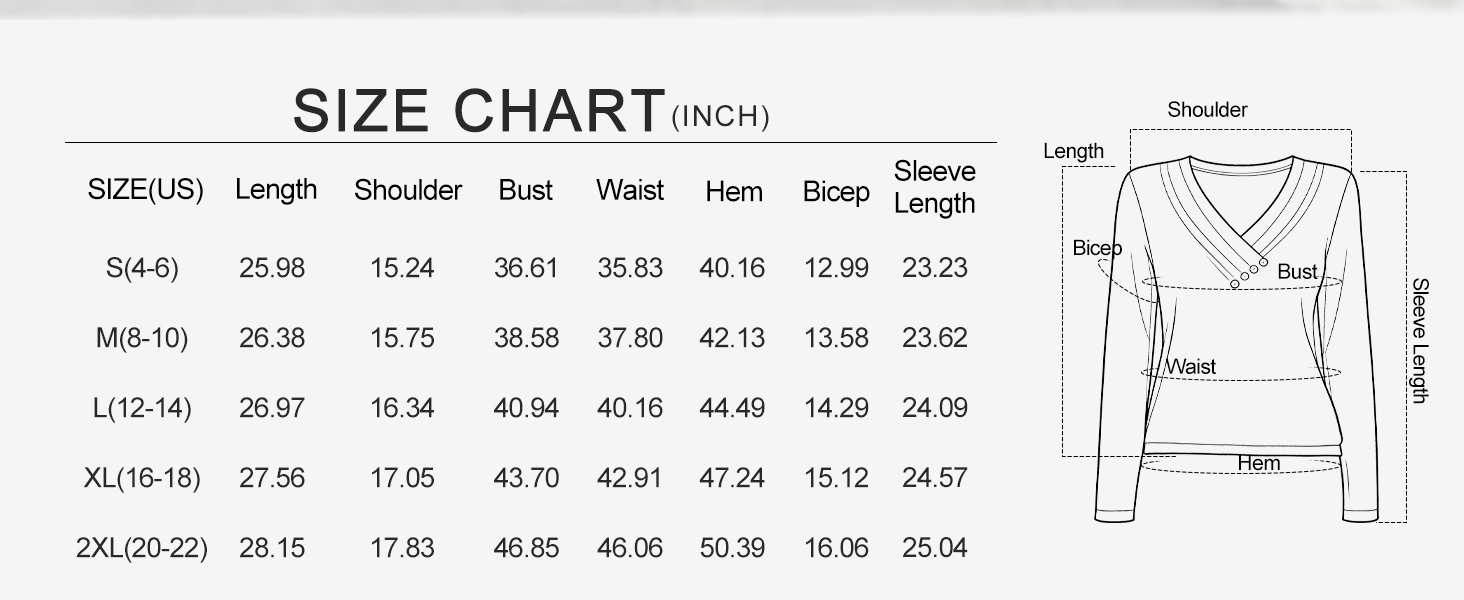Click the M(8-10) size row label
The height and width of the screenshot is (600, 1464).
142,338
